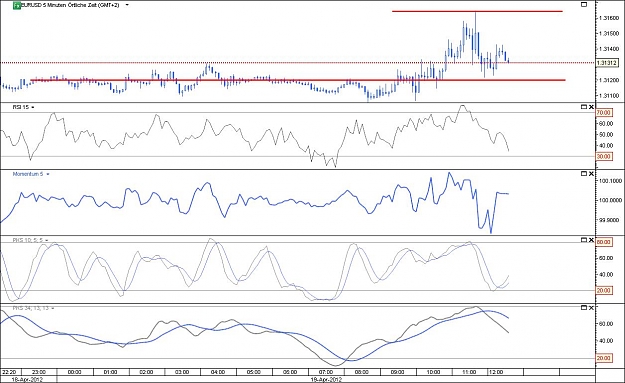Select the 20.00 level label in PHS 10 panel
This screenshot has height=383, width=625.
click(x=604, y=291)
